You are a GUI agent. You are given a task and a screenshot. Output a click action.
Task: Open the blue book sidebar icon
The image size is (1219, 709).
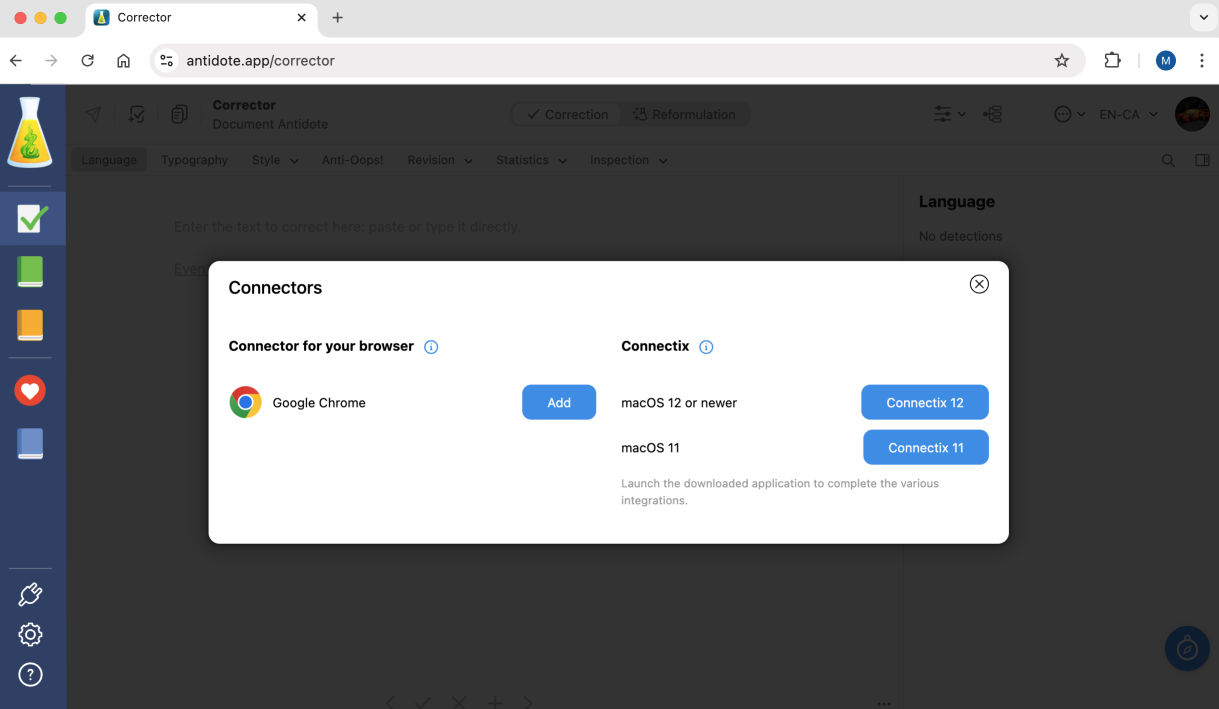[31, 443]
